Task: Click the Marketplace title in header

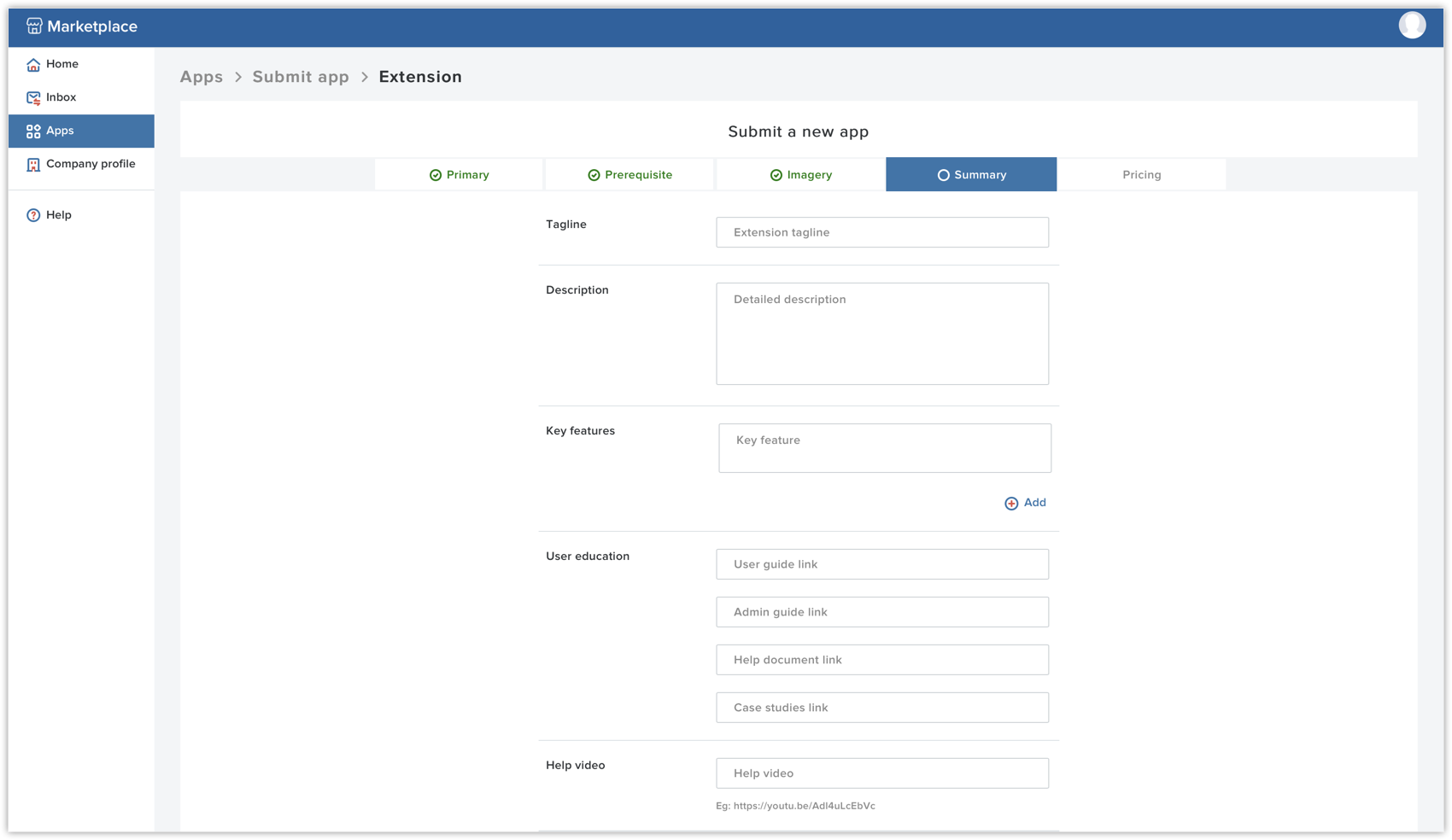Action: point(92,26)
